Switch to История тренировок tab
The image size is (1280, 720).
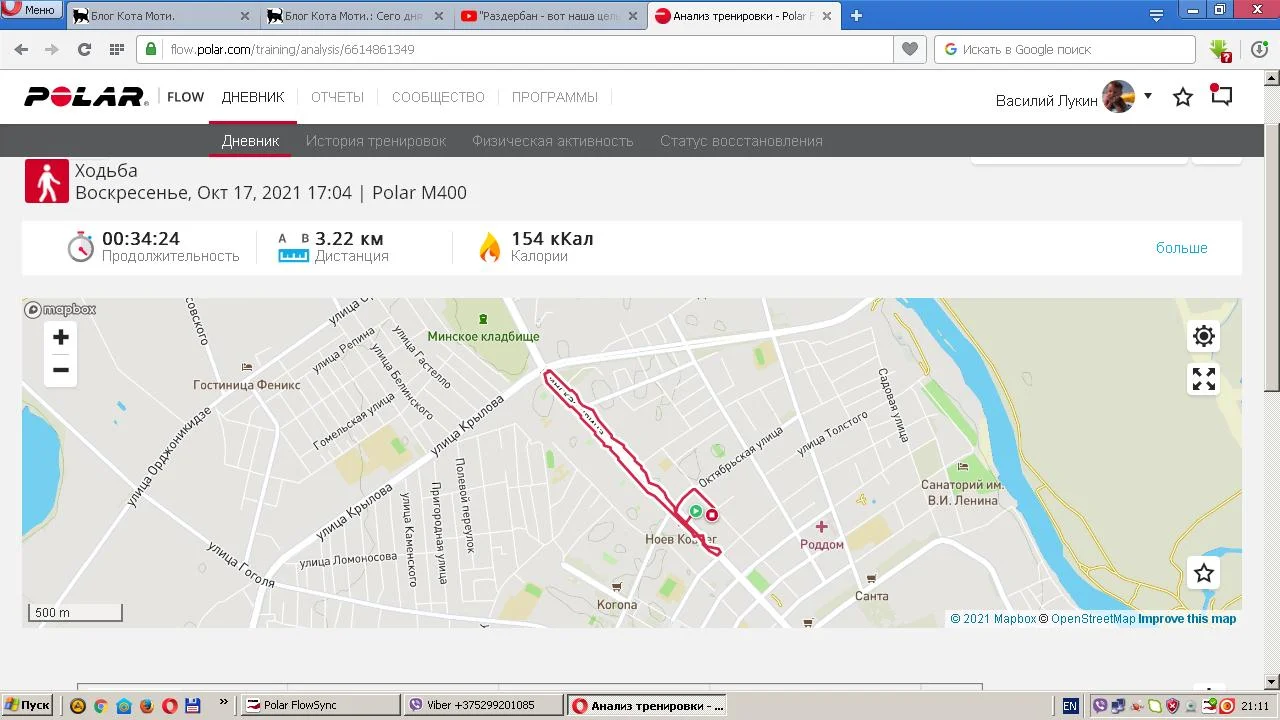coord(376,141)
